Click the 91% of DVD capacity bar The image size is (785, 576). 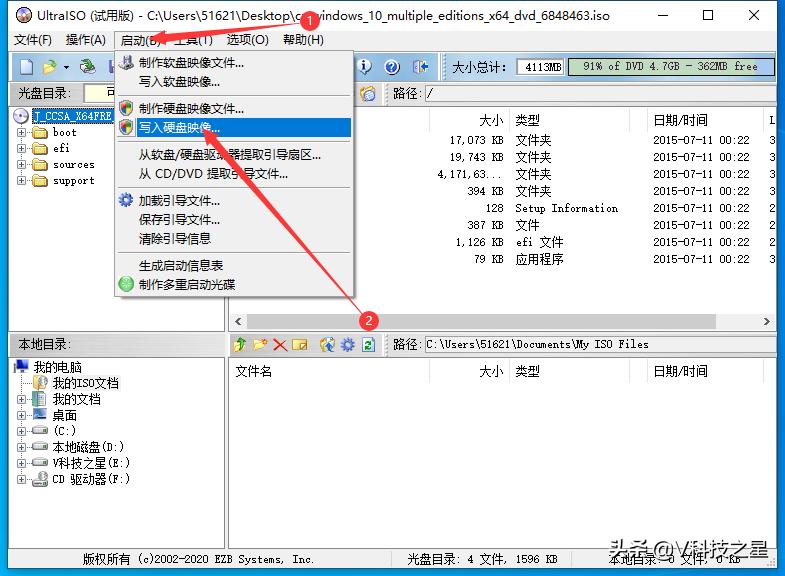tap(671, 67)
